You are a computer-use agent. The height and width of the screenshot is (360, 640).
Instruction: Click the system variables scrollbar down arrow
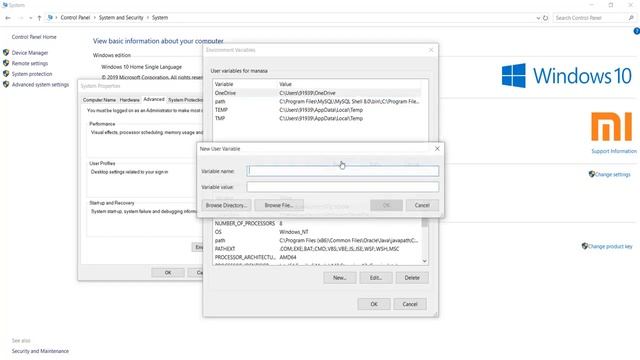coord(424,261)
